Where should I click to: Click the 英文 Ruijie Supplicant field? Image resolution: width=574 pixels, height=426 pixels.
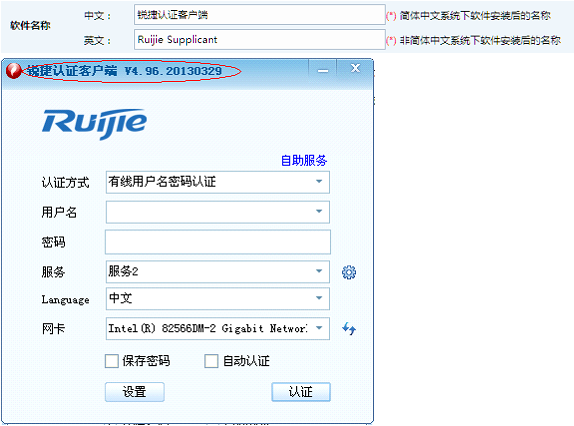(260, 39)
